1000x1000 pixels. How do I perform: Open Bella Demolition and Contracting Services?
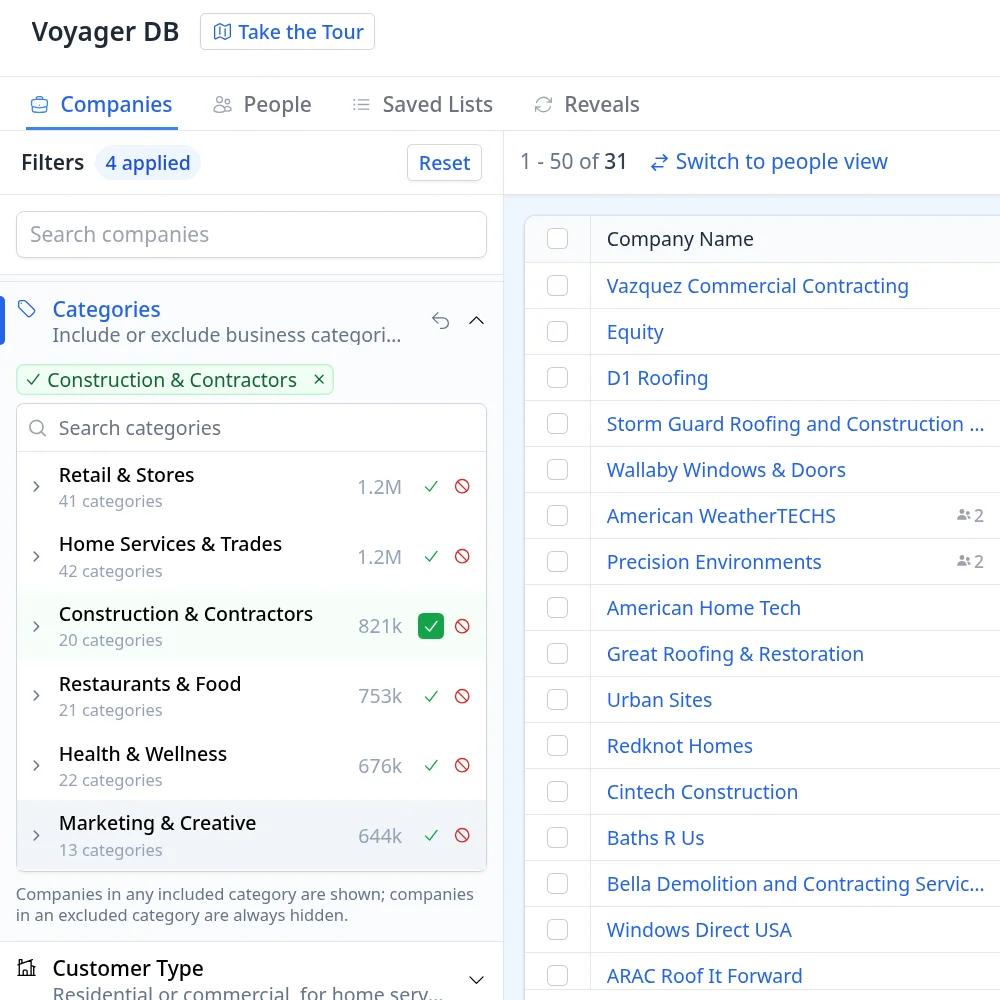[795, 884]
